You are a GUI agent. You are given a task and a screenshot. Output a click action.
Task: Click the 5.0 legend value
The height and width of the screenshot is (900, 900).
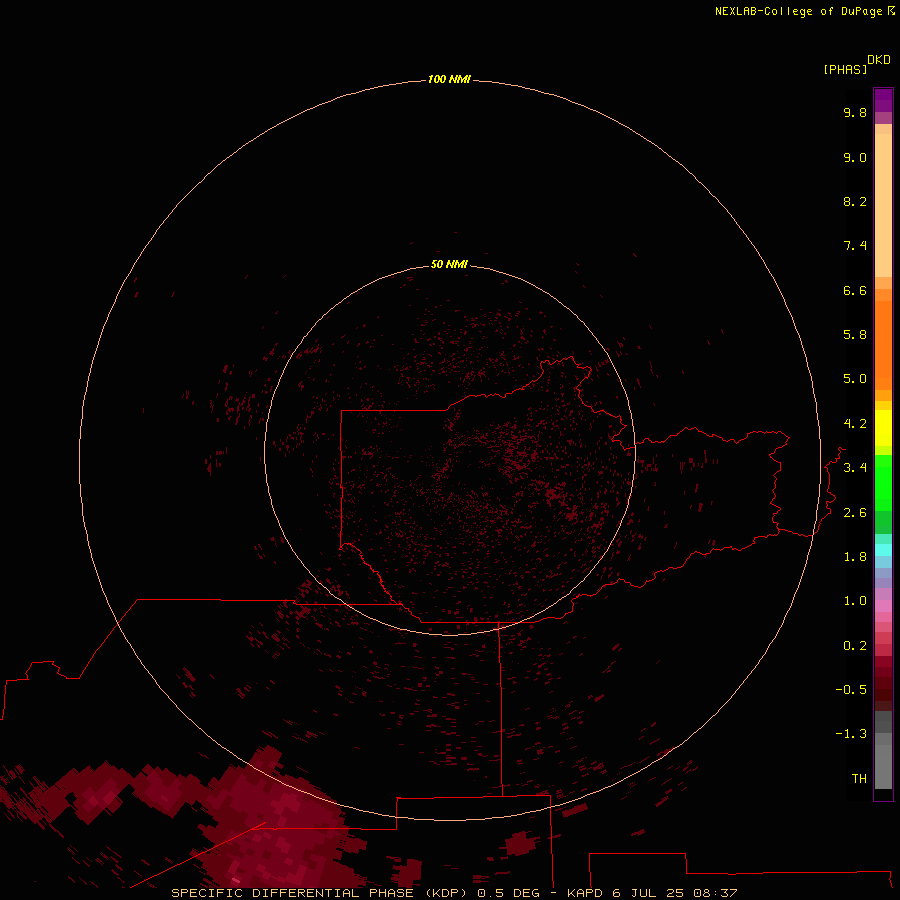pyautogui.click(x=855, y=379)
